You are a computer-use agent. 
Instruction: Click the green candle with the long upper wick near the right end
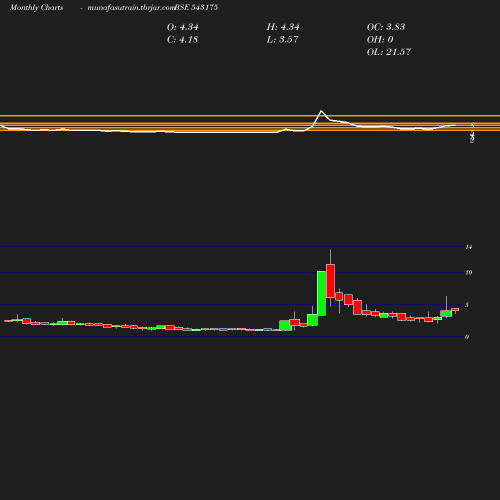[446, 313]
